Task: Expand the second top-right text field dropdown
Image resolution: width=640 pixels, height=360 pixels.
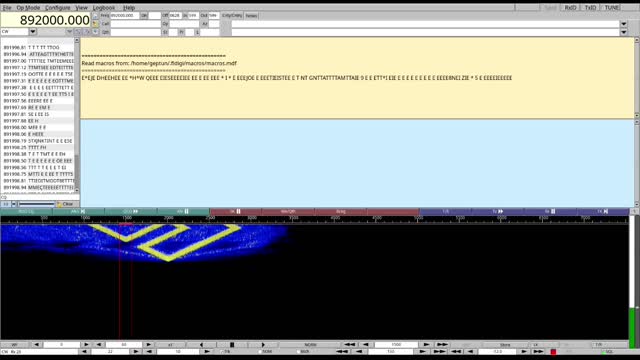Action: [x=623, y=24]
